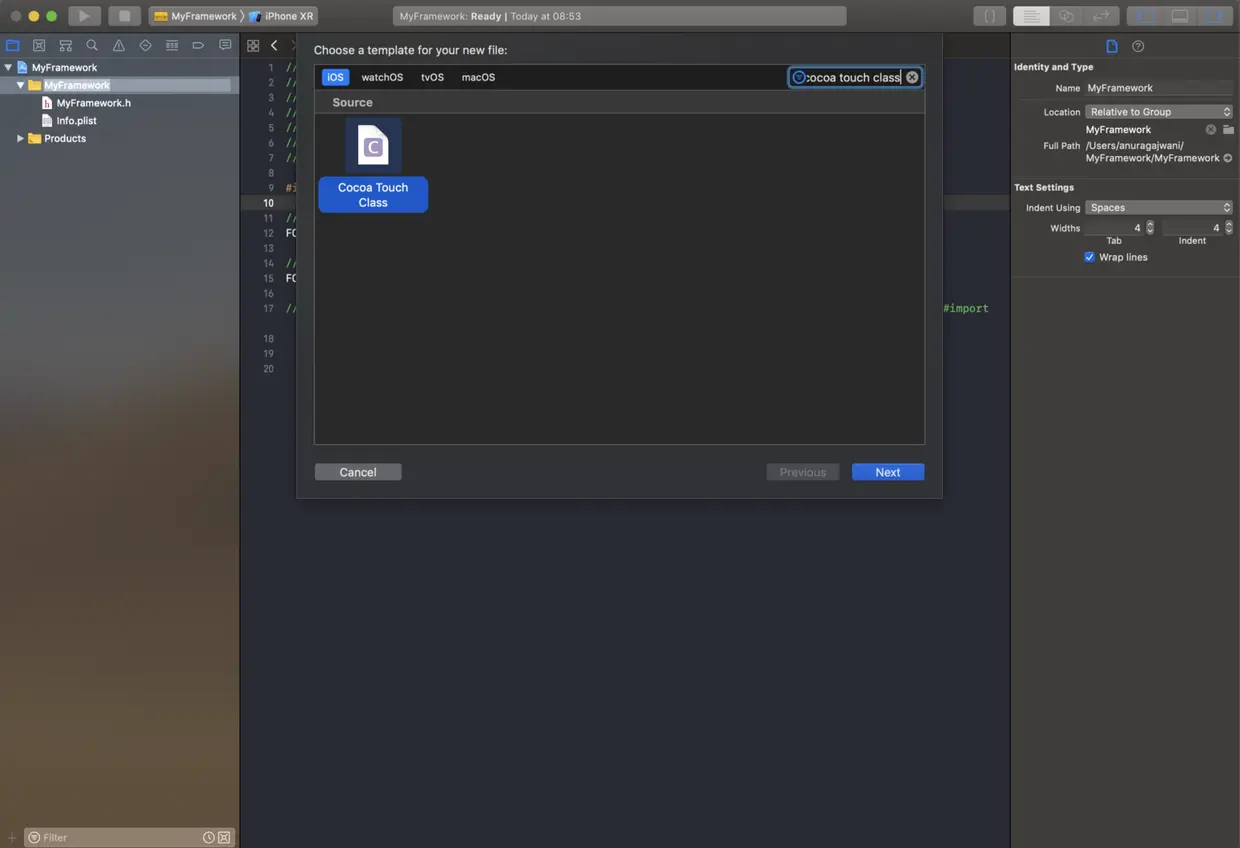Viewport: 1240px width, 848px height.
Task: Click the Next button
Action: (888, 472)
